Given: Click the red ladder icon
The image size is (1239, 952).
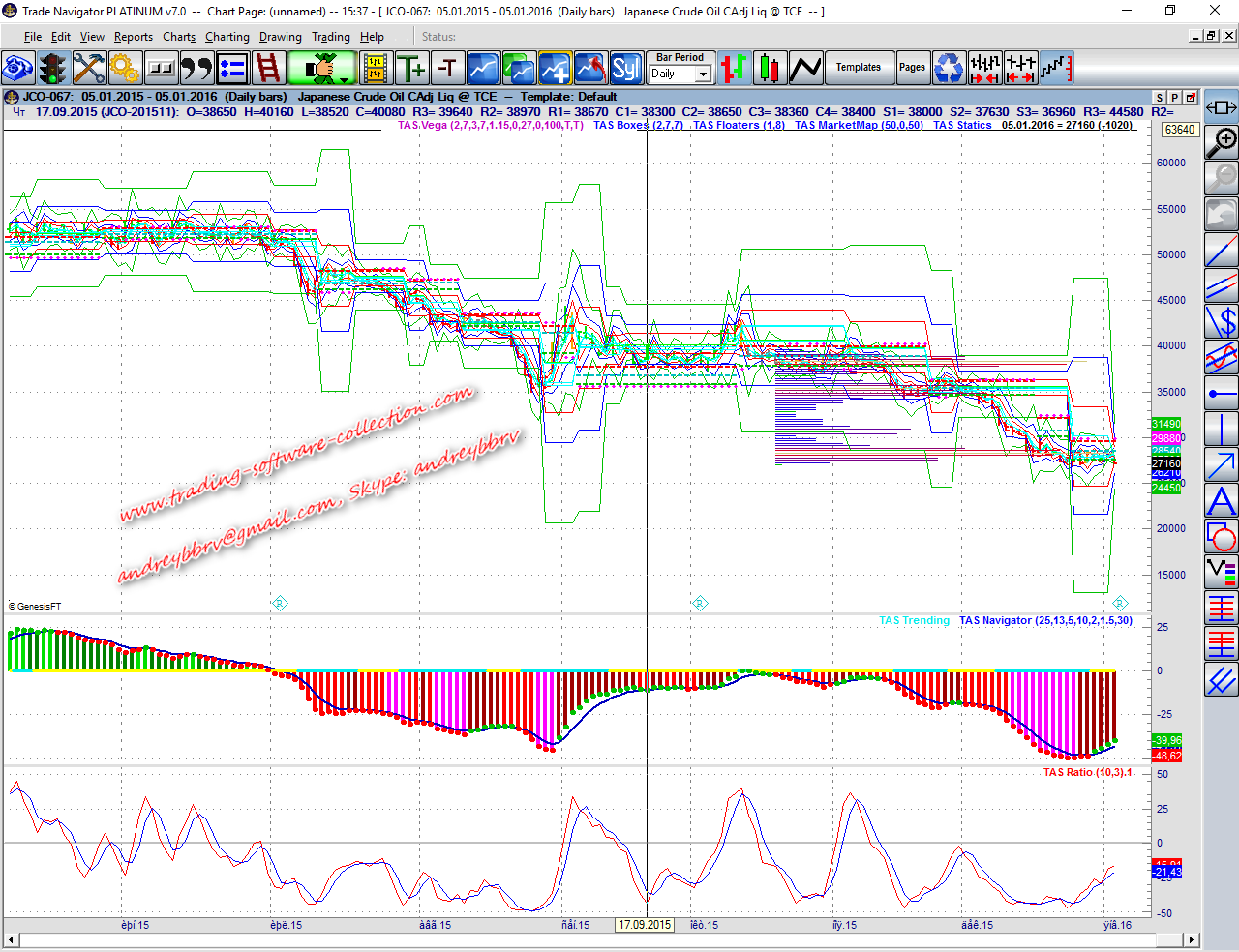Looking at the screenshot, I should click(268, 69).
